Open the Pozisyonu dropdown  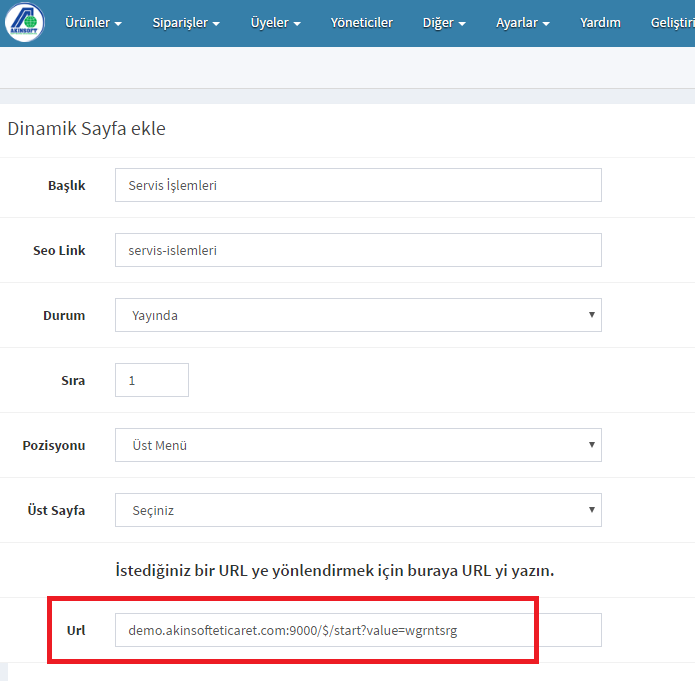(x=358, y=445)
